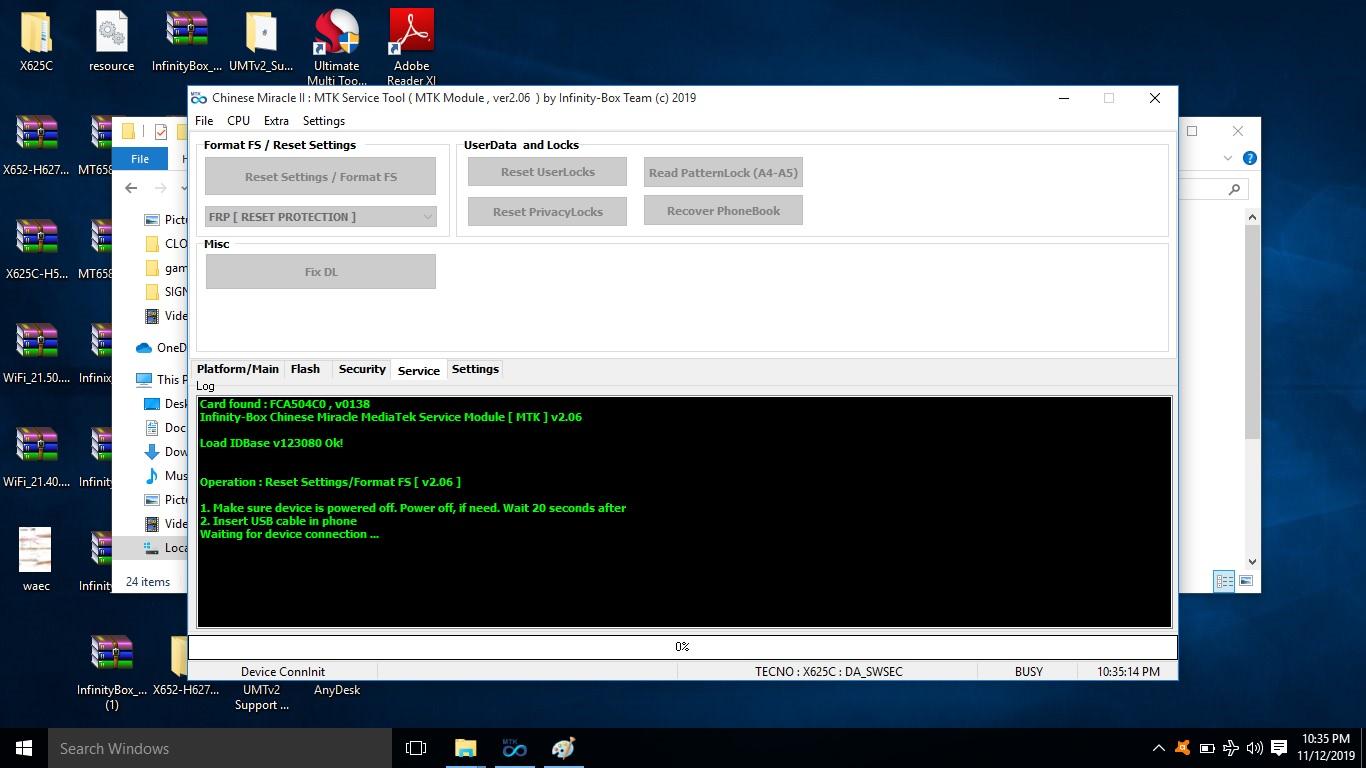Go back in the File Explorer window

[131, 188]
